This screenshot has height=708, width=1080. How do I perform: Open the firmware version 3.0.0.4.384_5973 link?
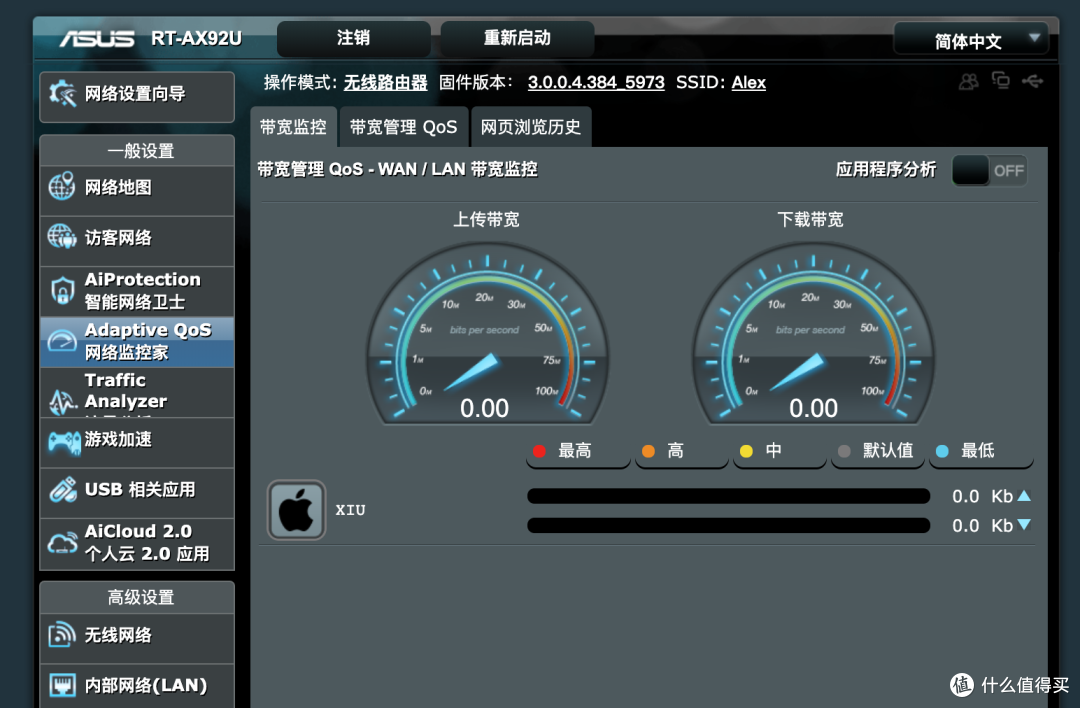pos(596,83)
